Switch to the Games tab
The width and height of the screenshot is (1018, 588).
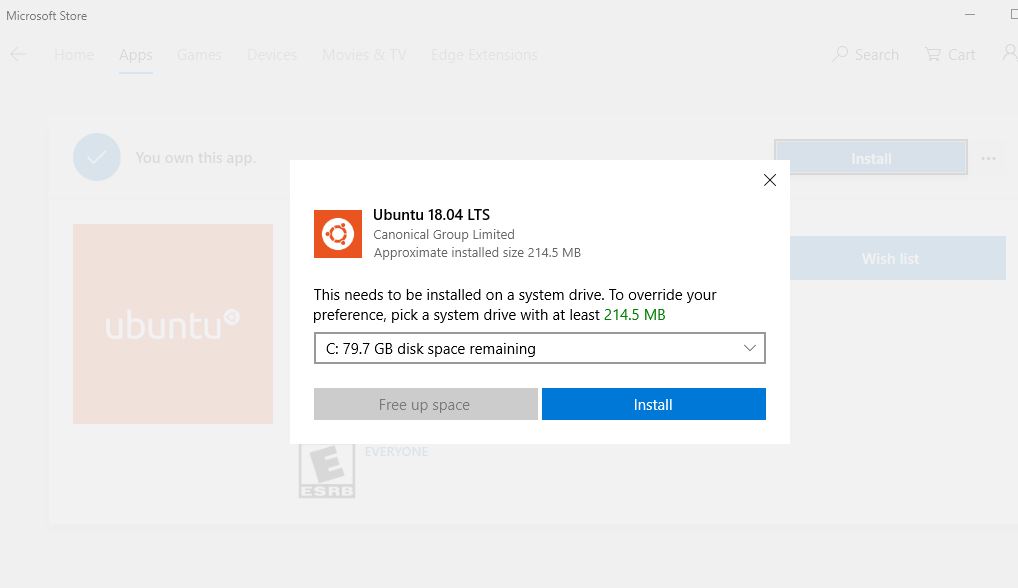pyautogui.click(x=199, y=55)
